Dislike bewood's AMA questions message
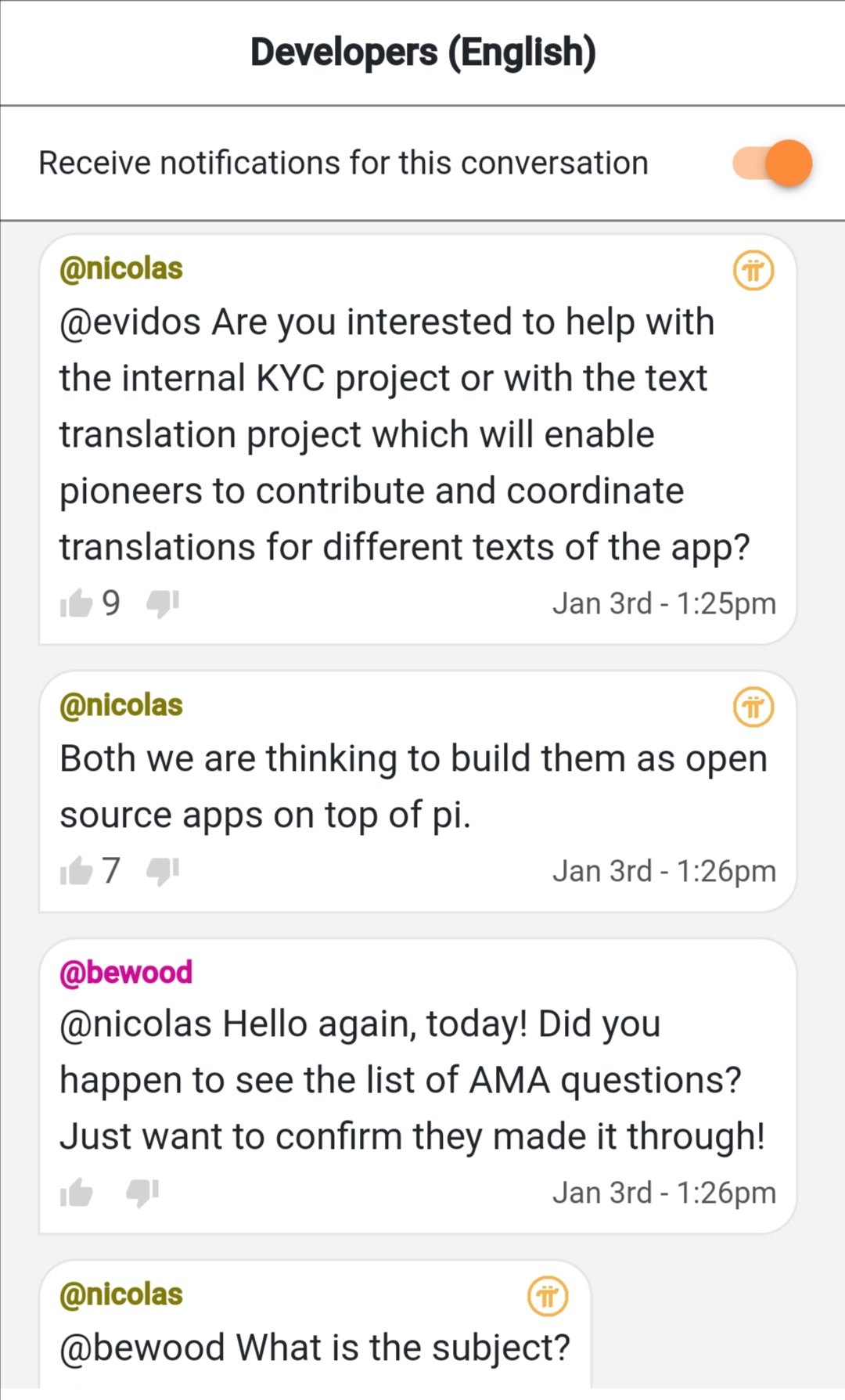Screen dimensions: 845x1400 click(x=142, y=1193)
